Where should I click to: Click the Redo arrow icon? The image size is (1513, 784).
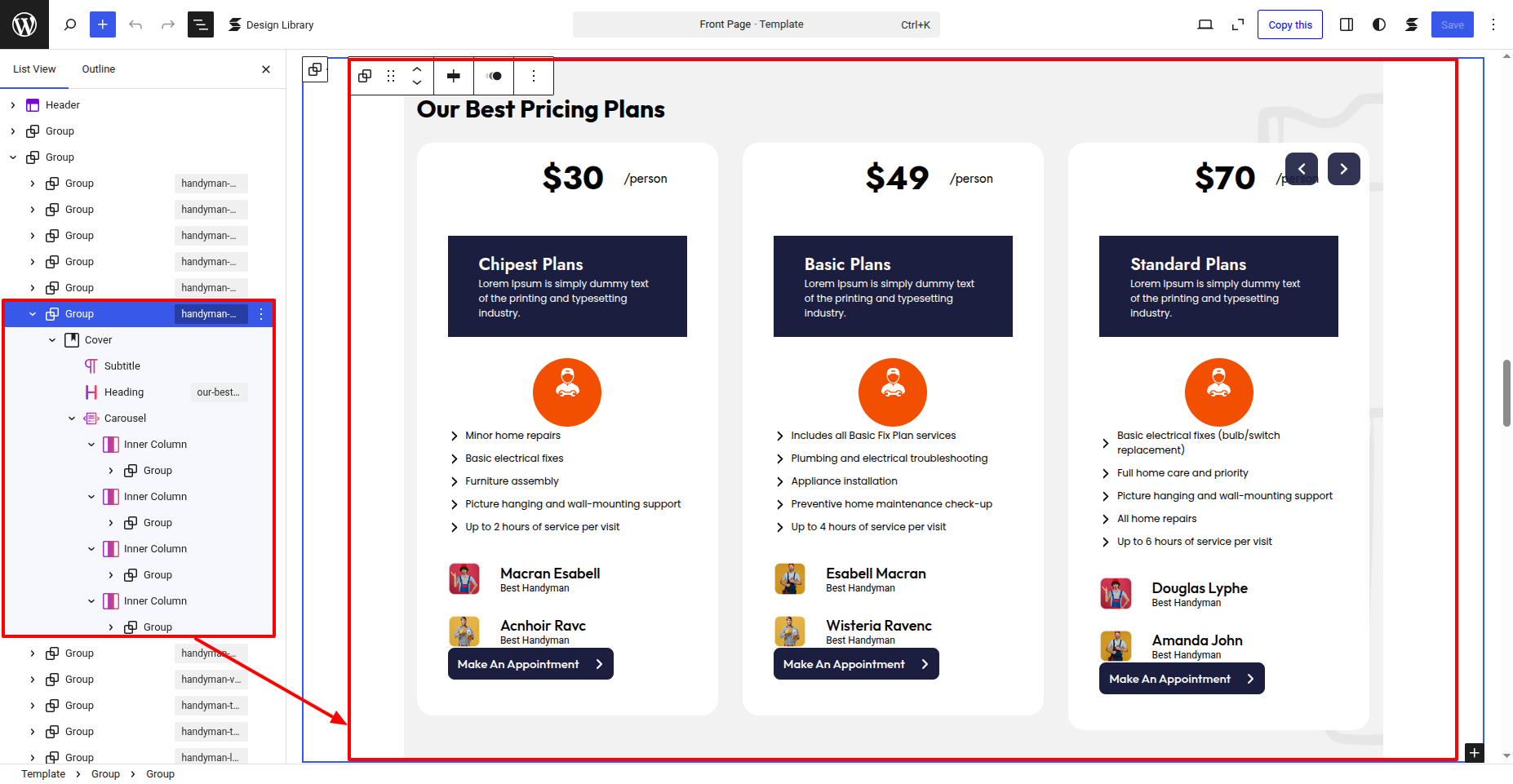point(168,24)
